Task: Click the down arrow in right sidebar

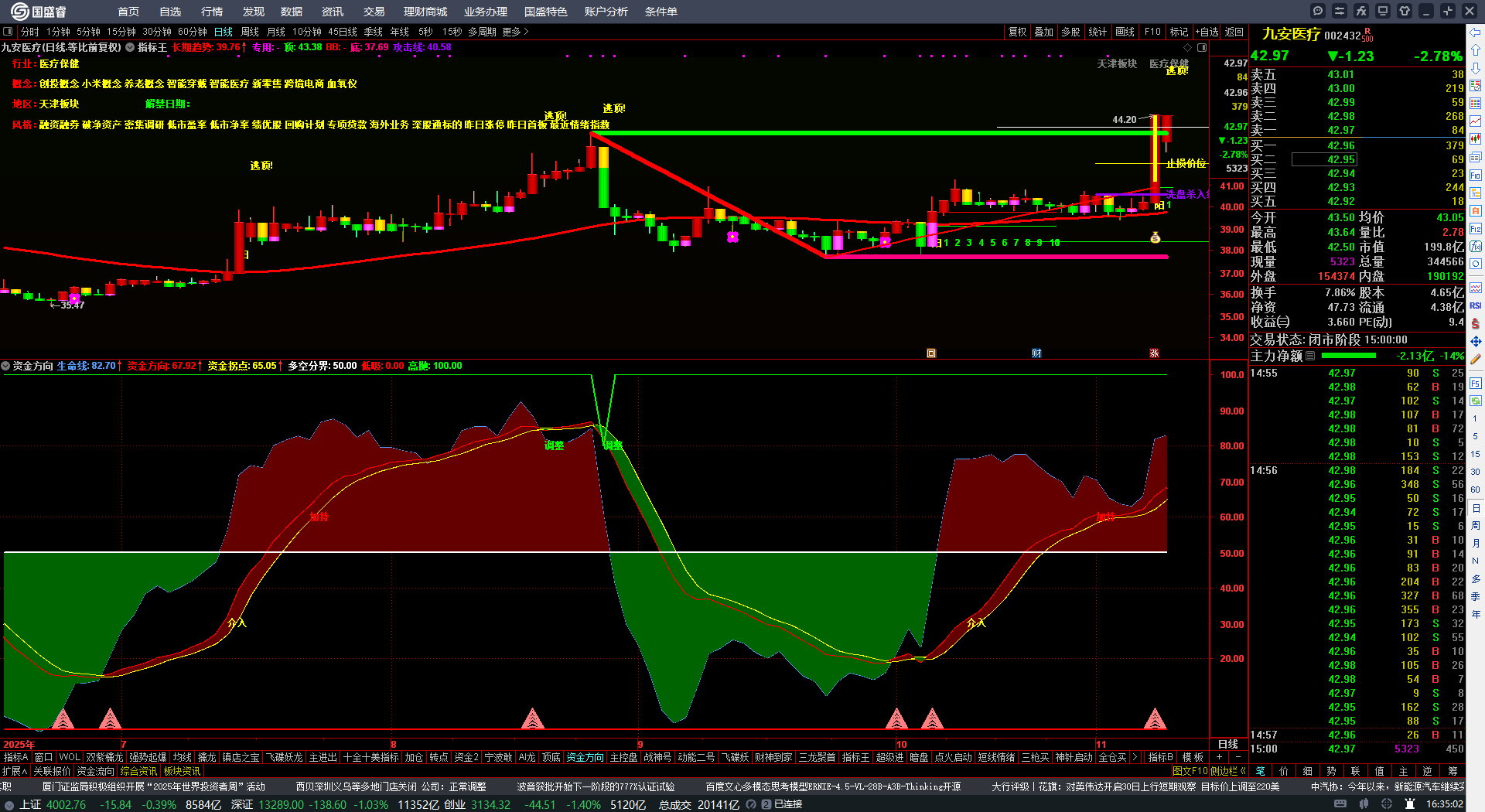Action: (x=1476, y=68)
